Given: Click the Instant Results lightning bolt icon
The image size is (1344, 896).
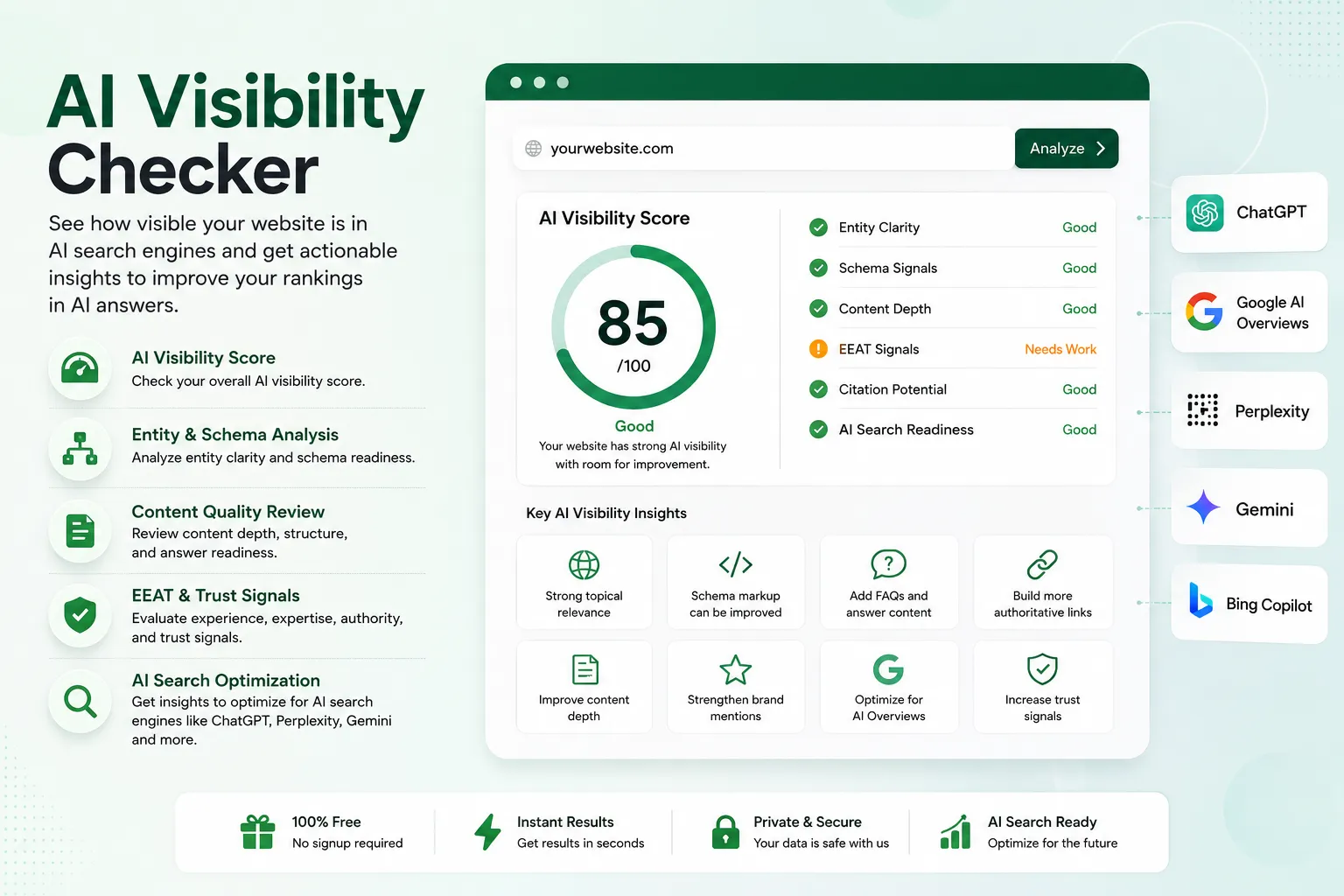Looking at the screenshot, I should [487, 831].
